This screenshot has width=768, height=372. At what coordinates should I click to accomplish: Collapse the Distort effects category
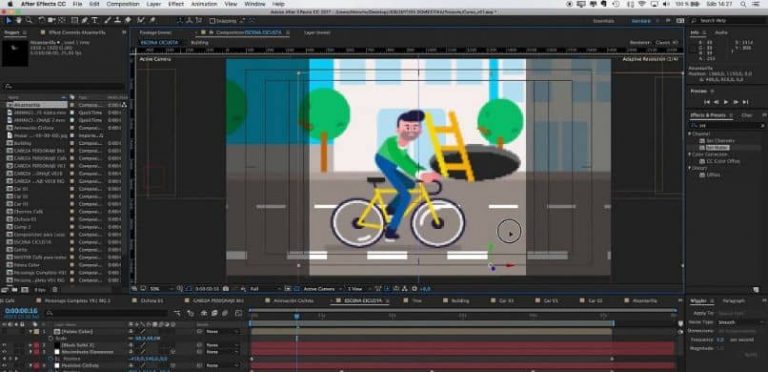click(x=690, y=168)
